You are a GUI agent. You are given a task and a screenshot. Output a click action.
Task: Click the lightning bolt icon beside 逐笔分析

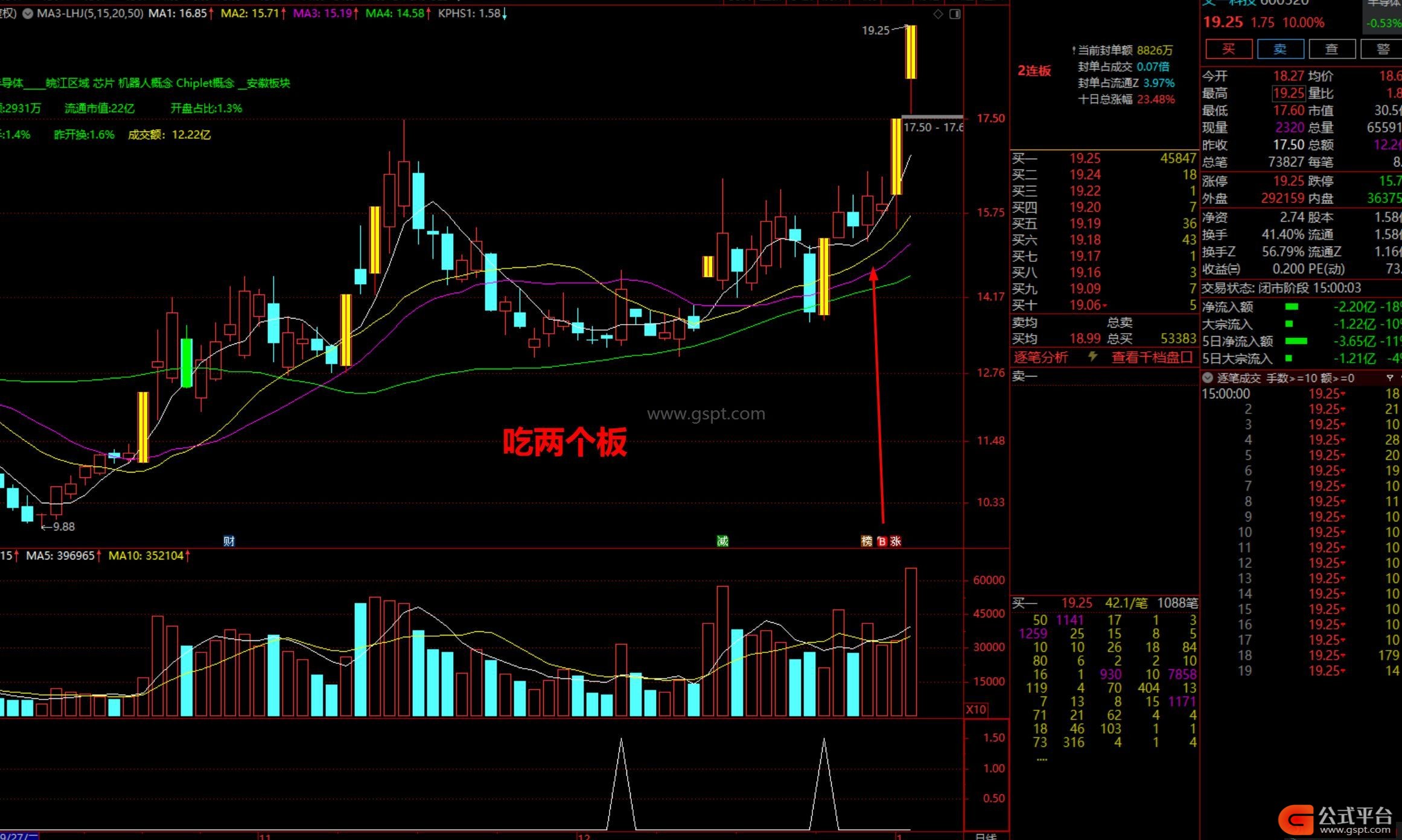click(x=1092, y=357)
